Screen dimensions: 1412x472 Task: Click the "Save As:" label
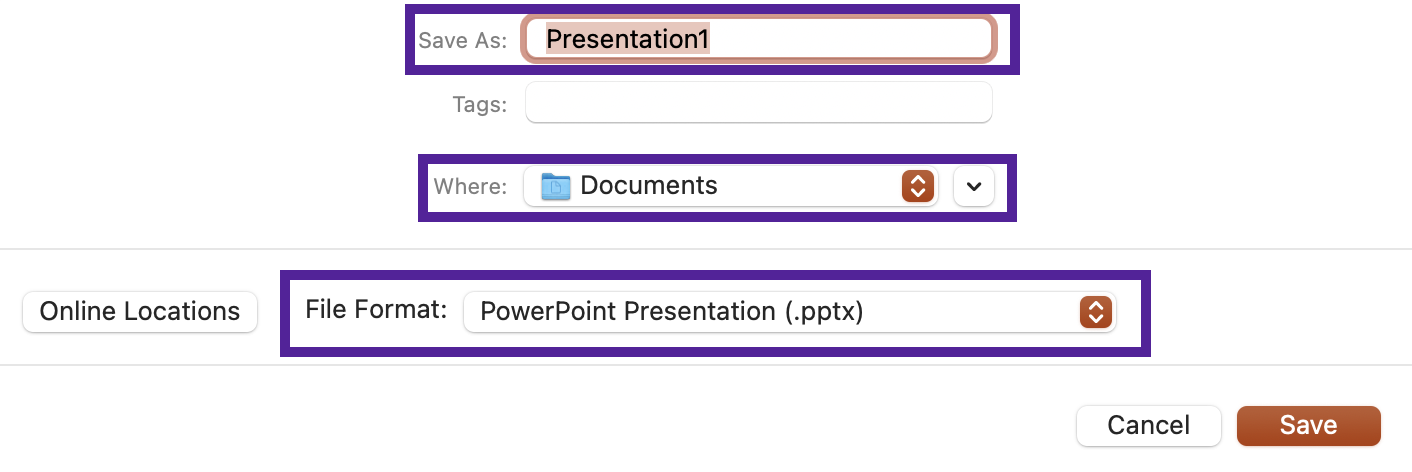463,41
